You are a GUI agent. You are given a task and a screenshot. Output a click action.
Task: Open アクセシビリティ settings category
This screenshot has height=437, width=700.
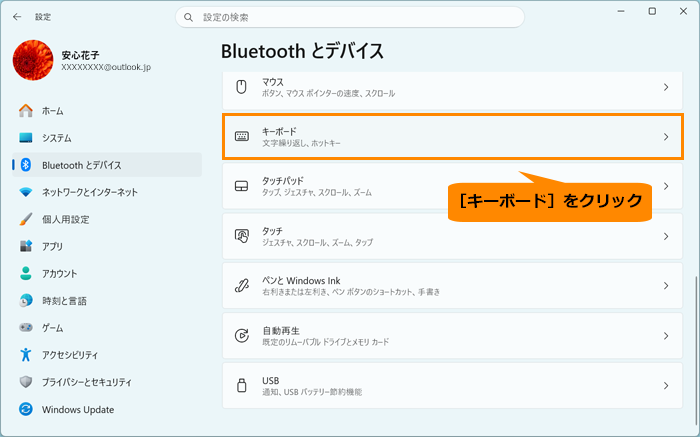click(107, 355)
